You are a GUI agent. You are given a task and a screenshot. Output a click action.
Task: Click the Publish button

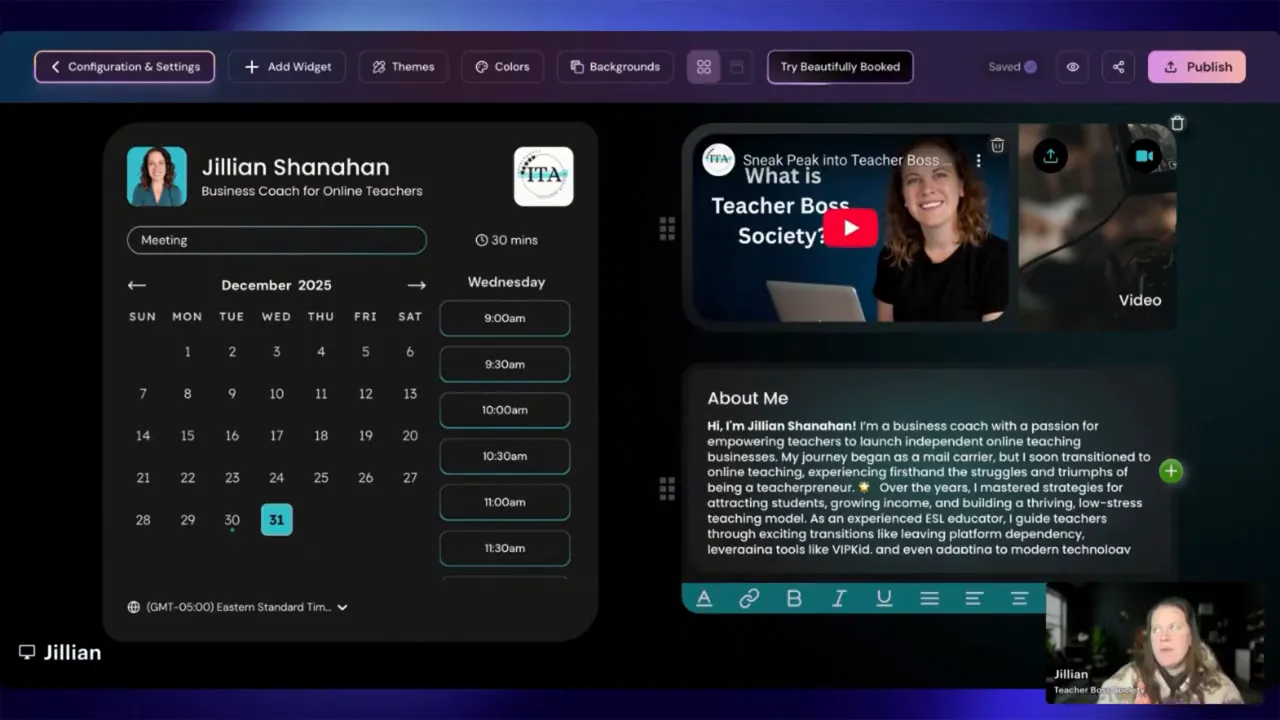point(1196,66)
